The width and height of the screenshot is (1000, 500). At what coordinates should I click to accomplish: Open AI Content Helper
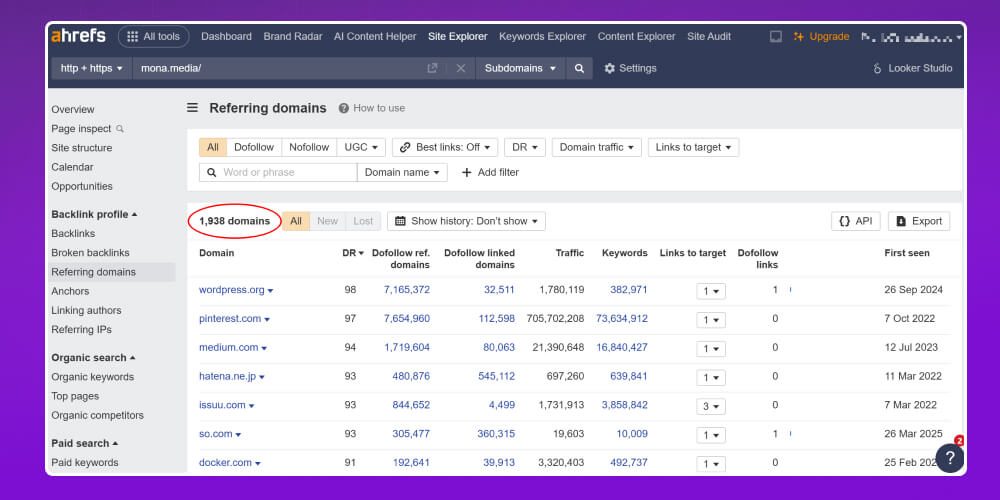375,36
